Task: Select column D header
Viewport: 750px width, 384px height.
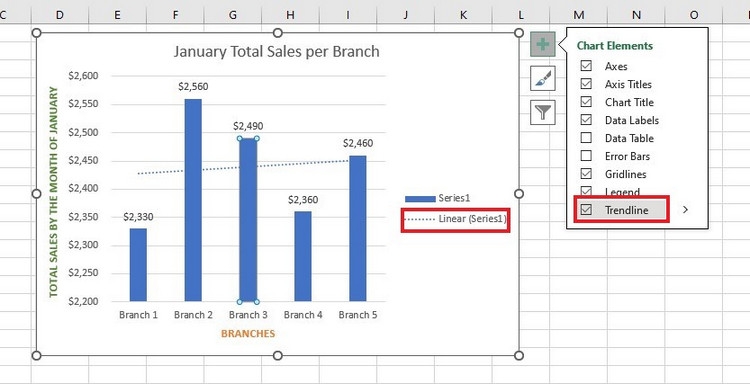Action: coord(60,15)
